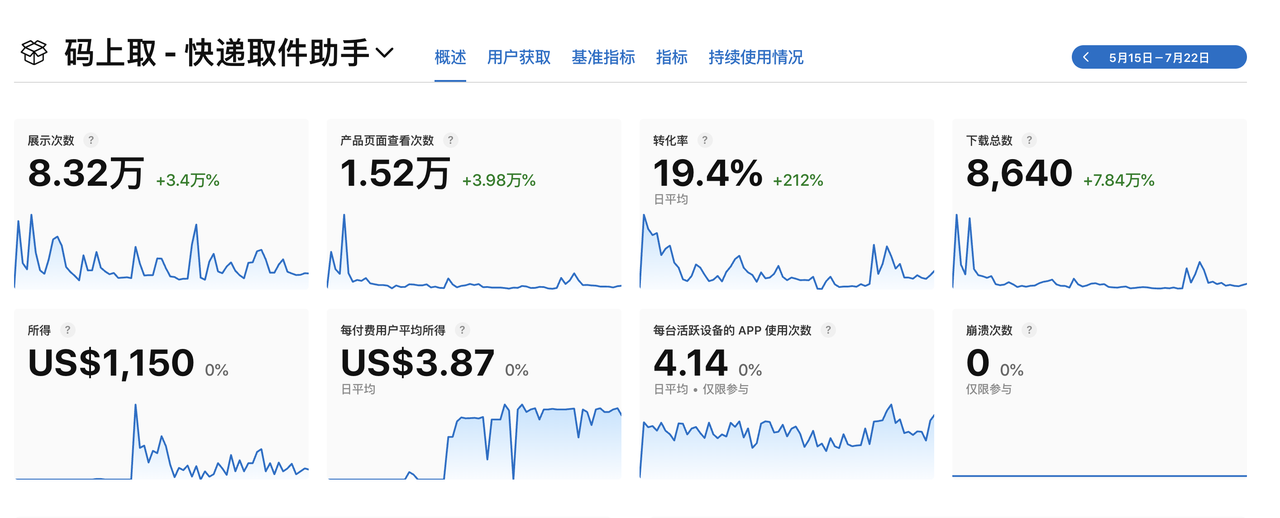Screen dimensions: 1280x518
Task: Click the +3.4万% change indicator
Action: pyautogui.click(x=188, y=180)
